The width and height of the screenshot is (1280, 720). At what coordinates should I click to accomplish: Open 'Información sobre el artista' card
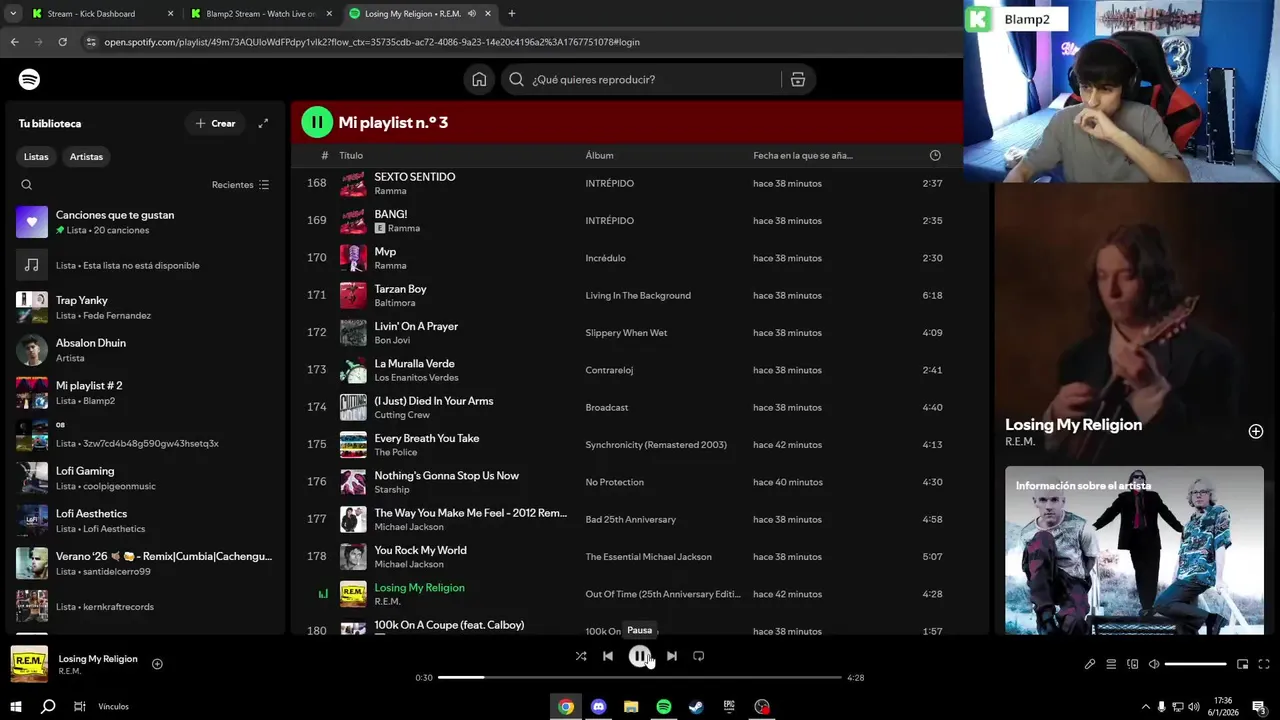[x=1134, y=550]
